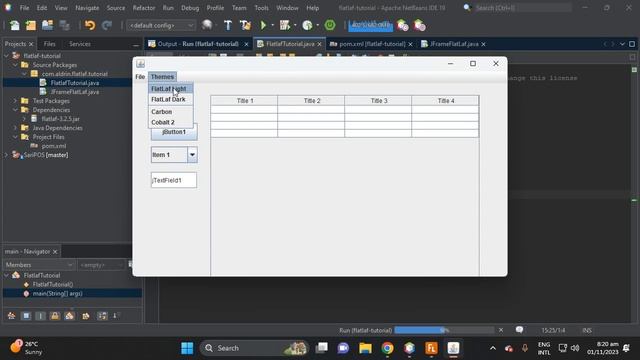This screenshot has width=640, height=360.
Task: Toggle fully qualified names filter in Navigator
Action: [x=86, y=316]
